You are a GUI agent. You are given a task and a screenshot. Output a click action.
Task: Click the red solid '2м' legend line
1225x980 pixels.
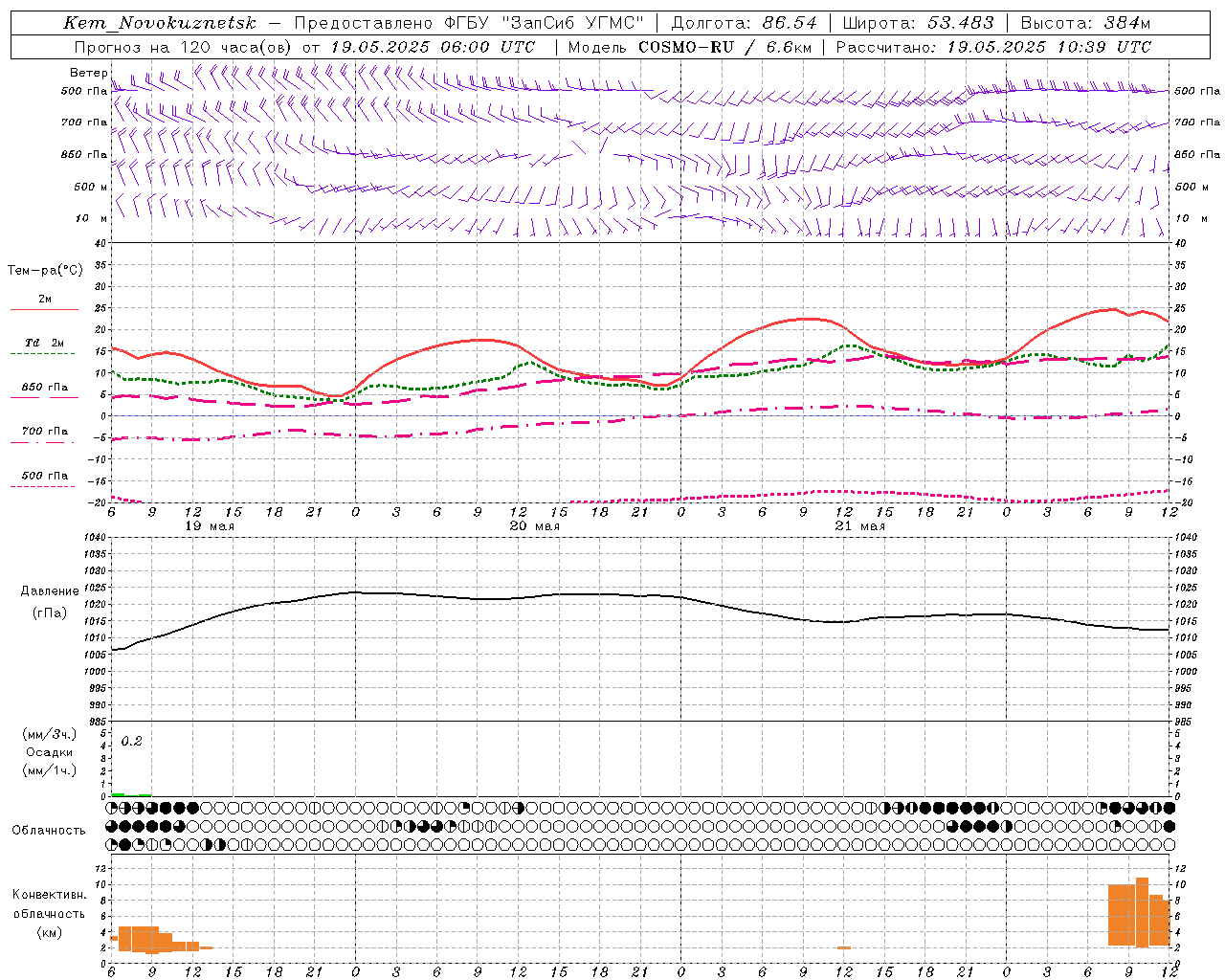click(x=44, y=309)
